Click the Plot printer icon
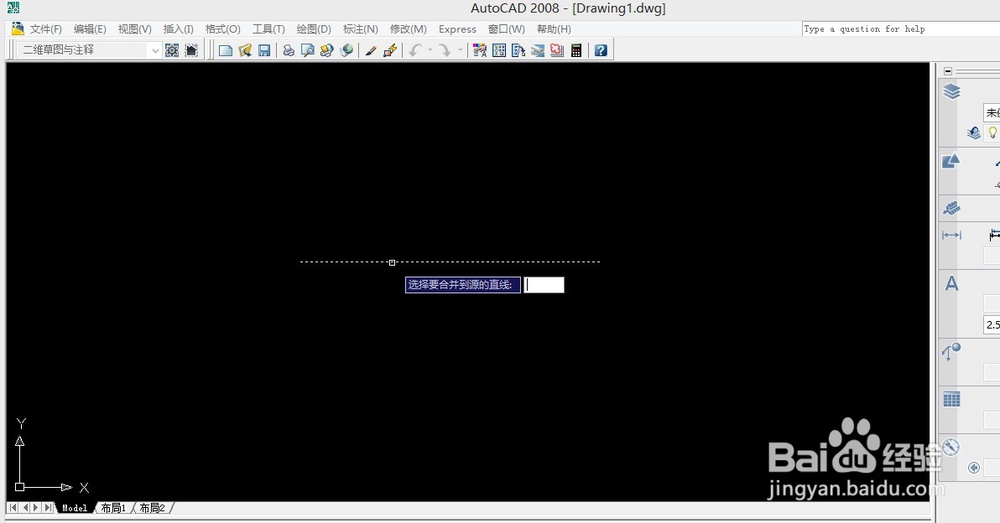 click(288, 50)
